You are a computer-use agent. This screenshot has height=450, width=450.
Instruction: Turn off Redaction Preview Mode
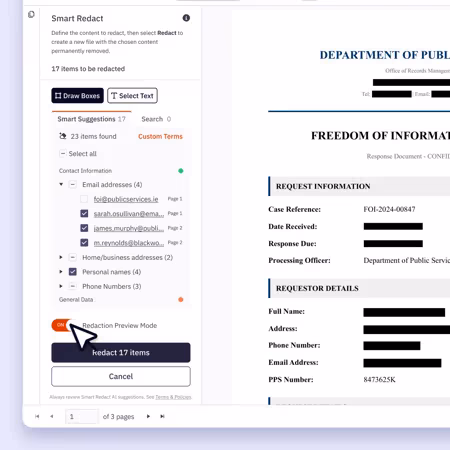[x=63, y=325]
